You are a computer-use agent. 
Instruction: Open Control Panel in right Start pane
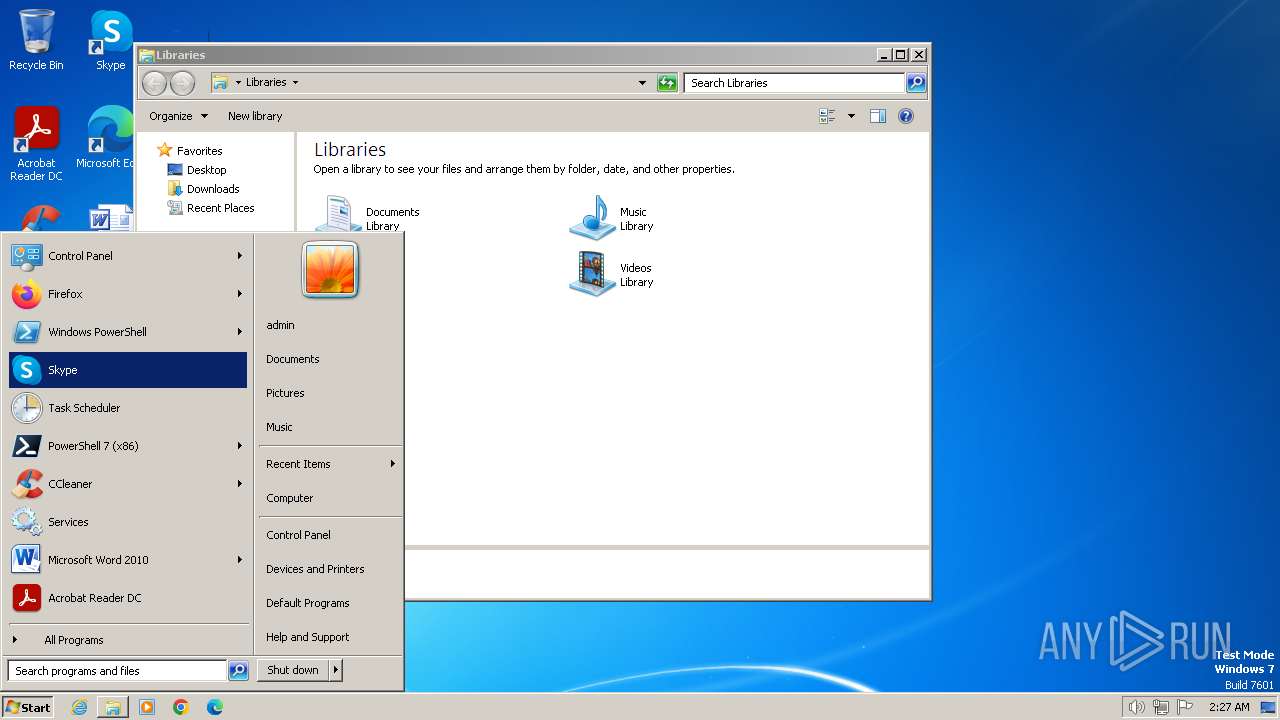[298, 535]
